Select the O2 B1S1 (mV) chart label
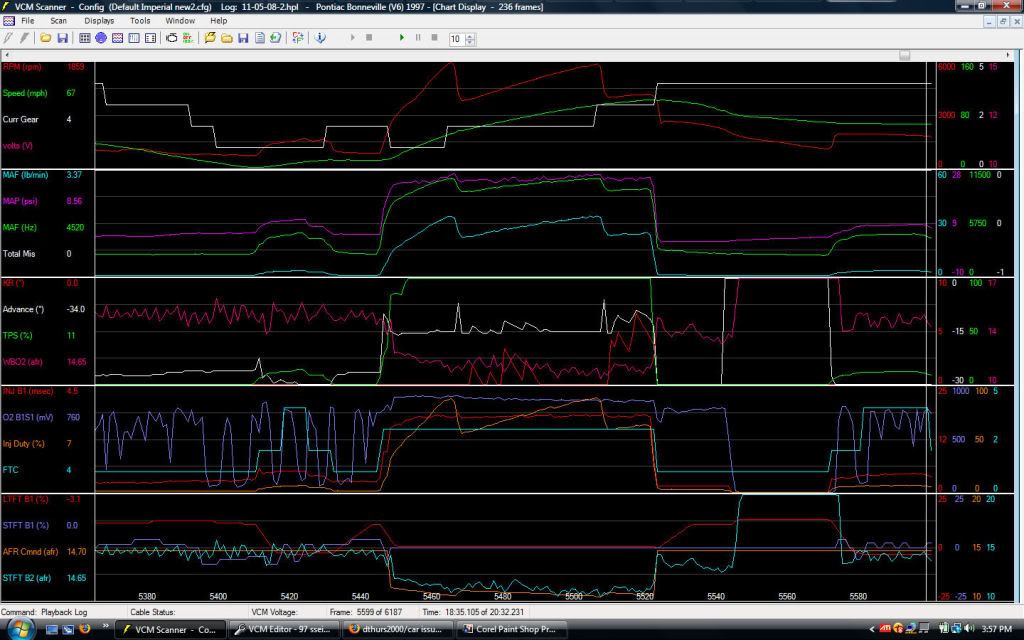Image resolution: width=1024 pixels, height=640 pixels. coord(27,417)
